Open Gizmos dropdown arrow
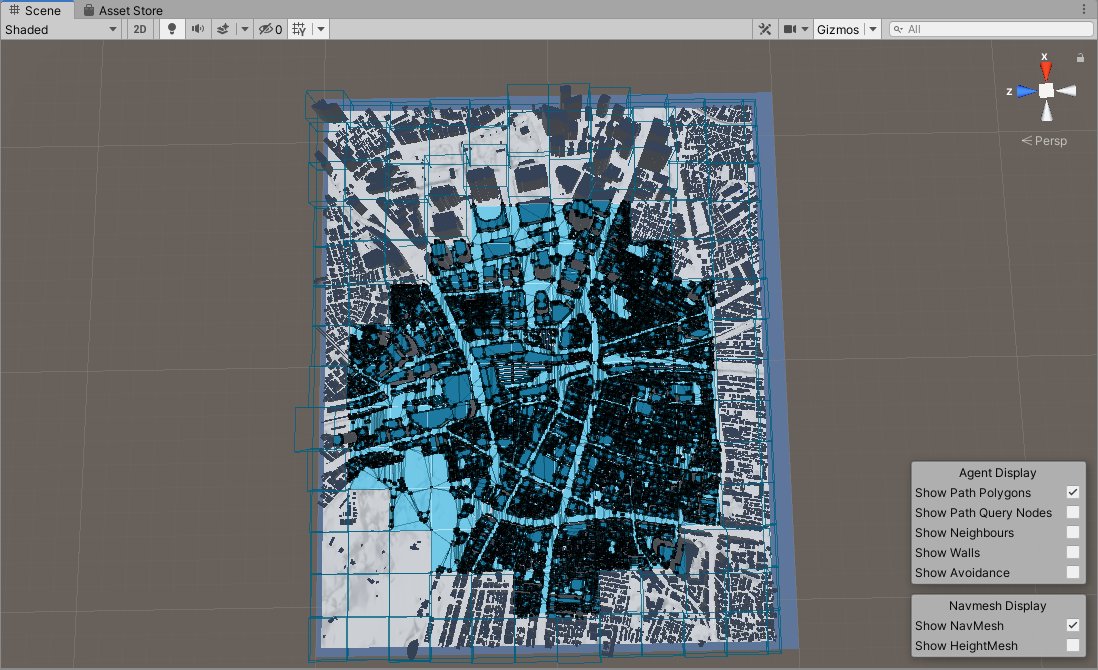 (873, 29)
